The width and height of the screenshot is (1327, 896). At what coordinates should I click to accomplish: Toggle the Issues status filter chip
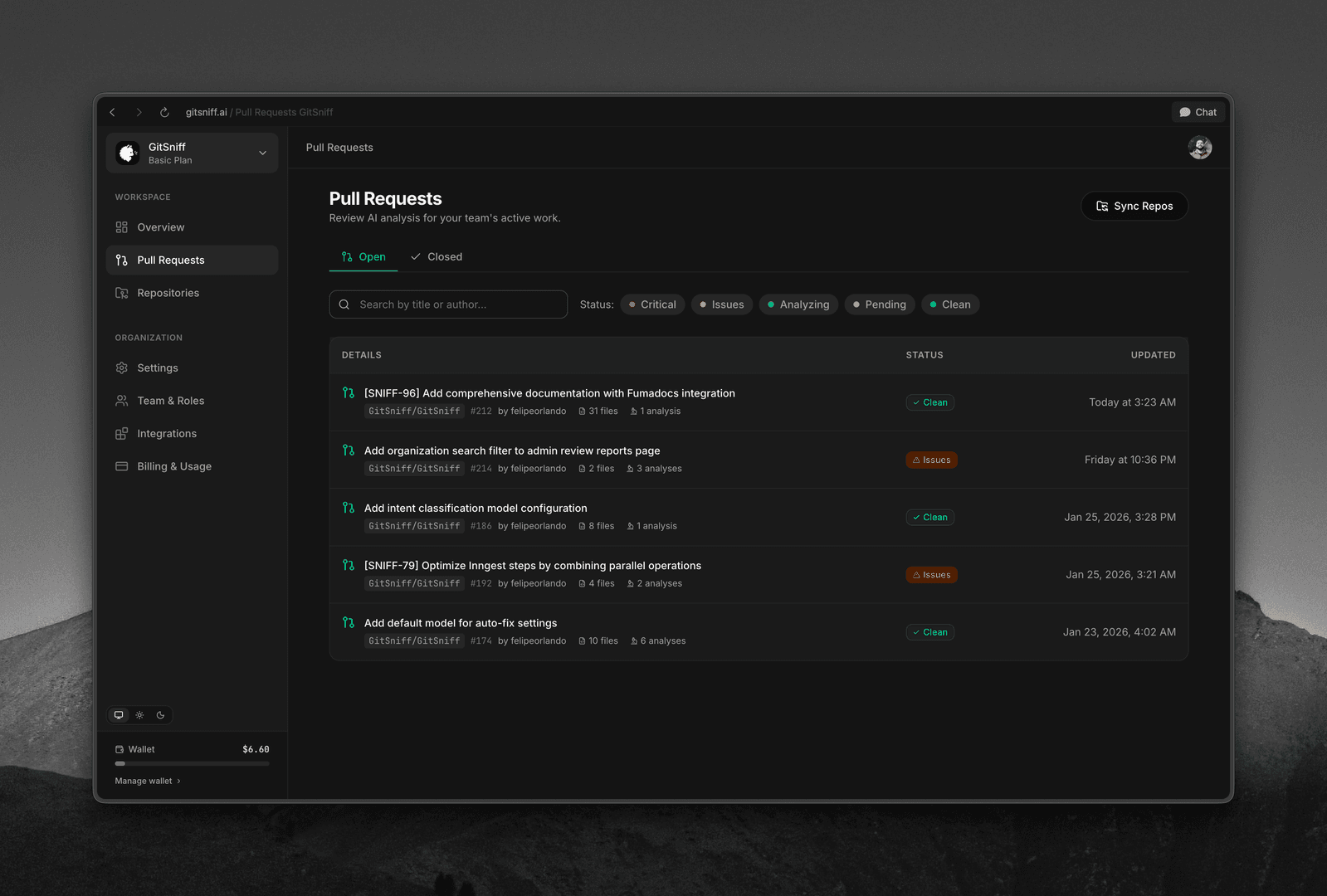coord(722,304)
